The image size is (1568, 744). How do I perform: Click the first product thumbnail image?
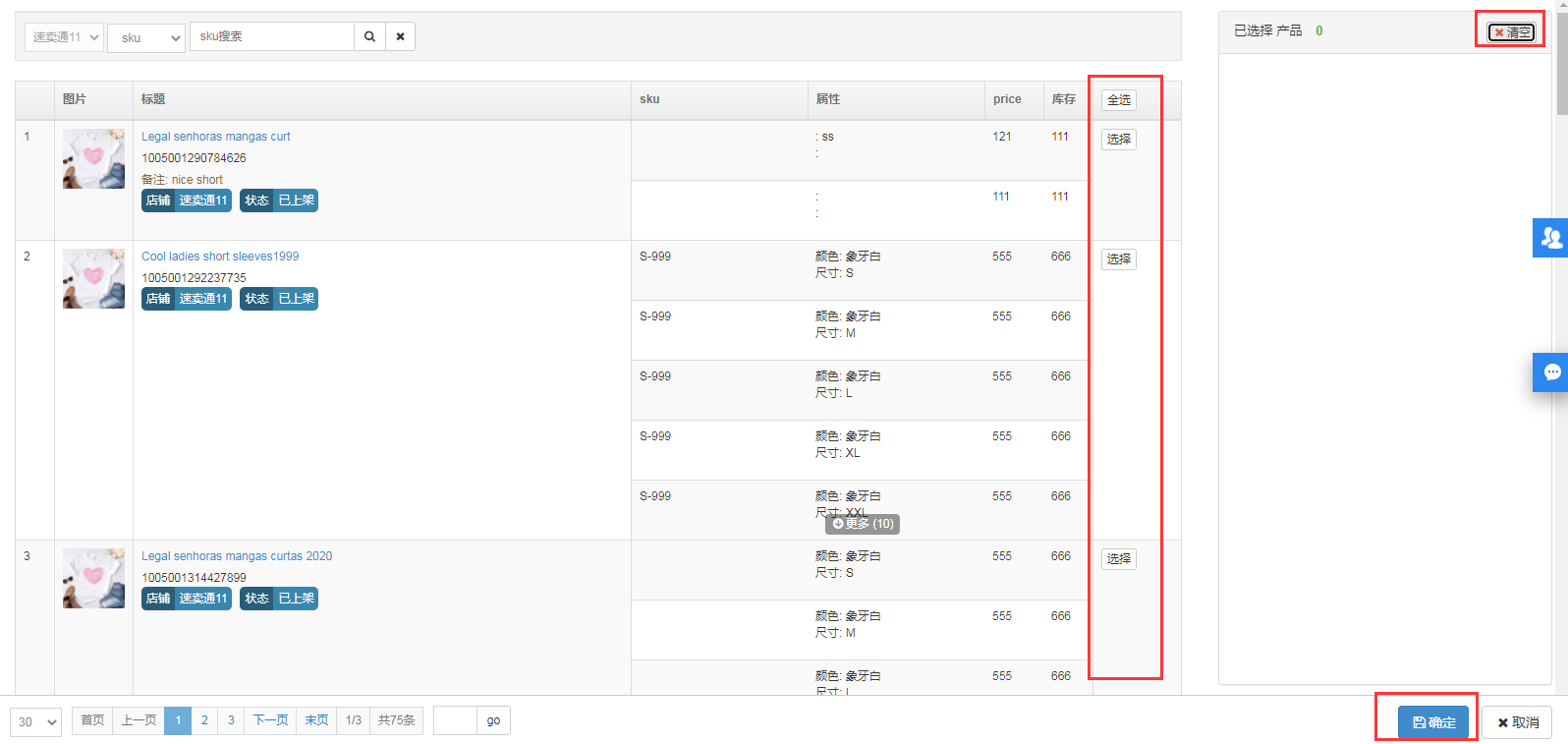tap(93, 158)
